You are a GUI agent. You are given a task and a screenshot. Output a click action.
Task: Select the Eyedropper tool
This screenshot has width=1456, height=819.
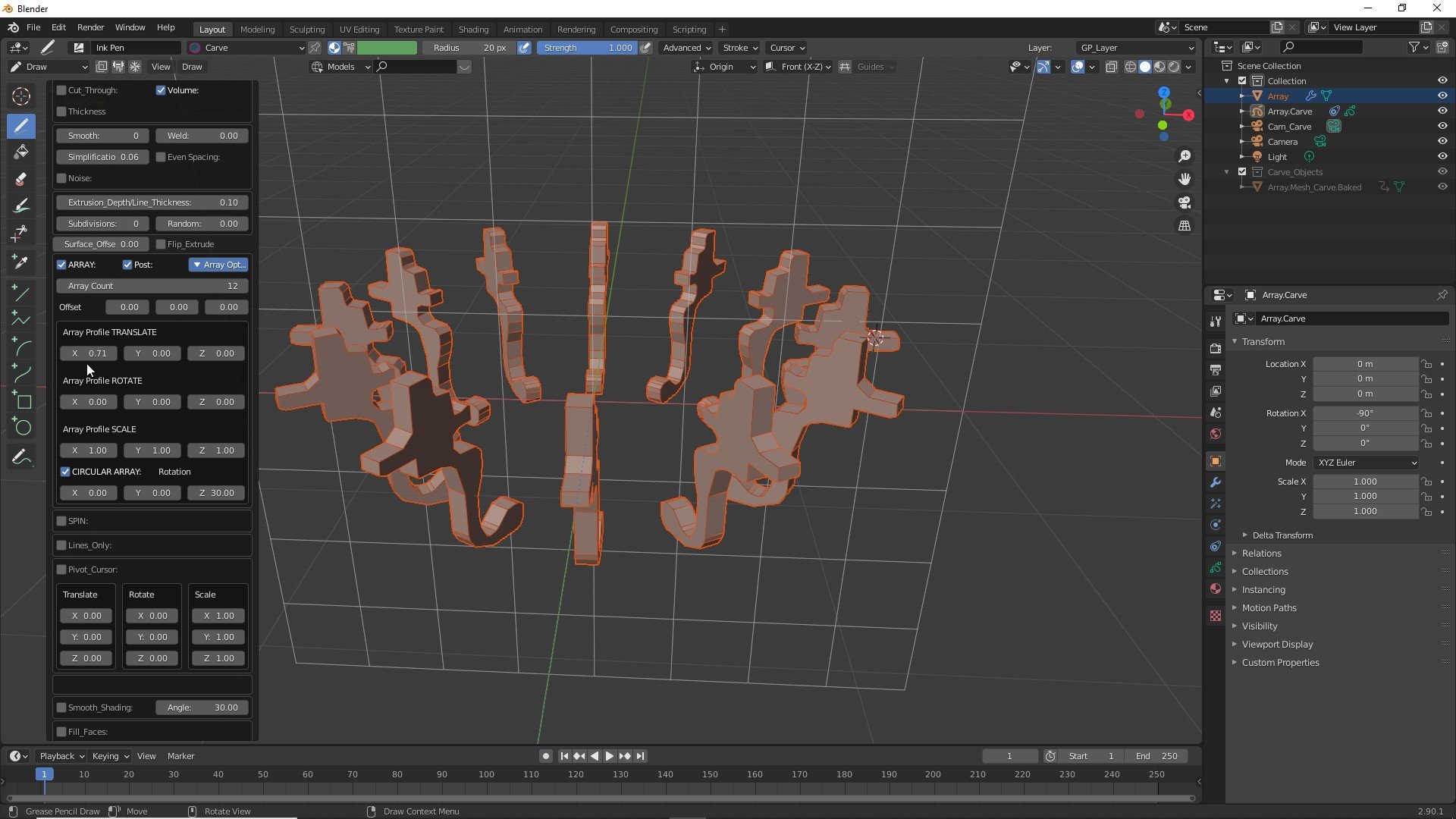(x=21, y=262)
